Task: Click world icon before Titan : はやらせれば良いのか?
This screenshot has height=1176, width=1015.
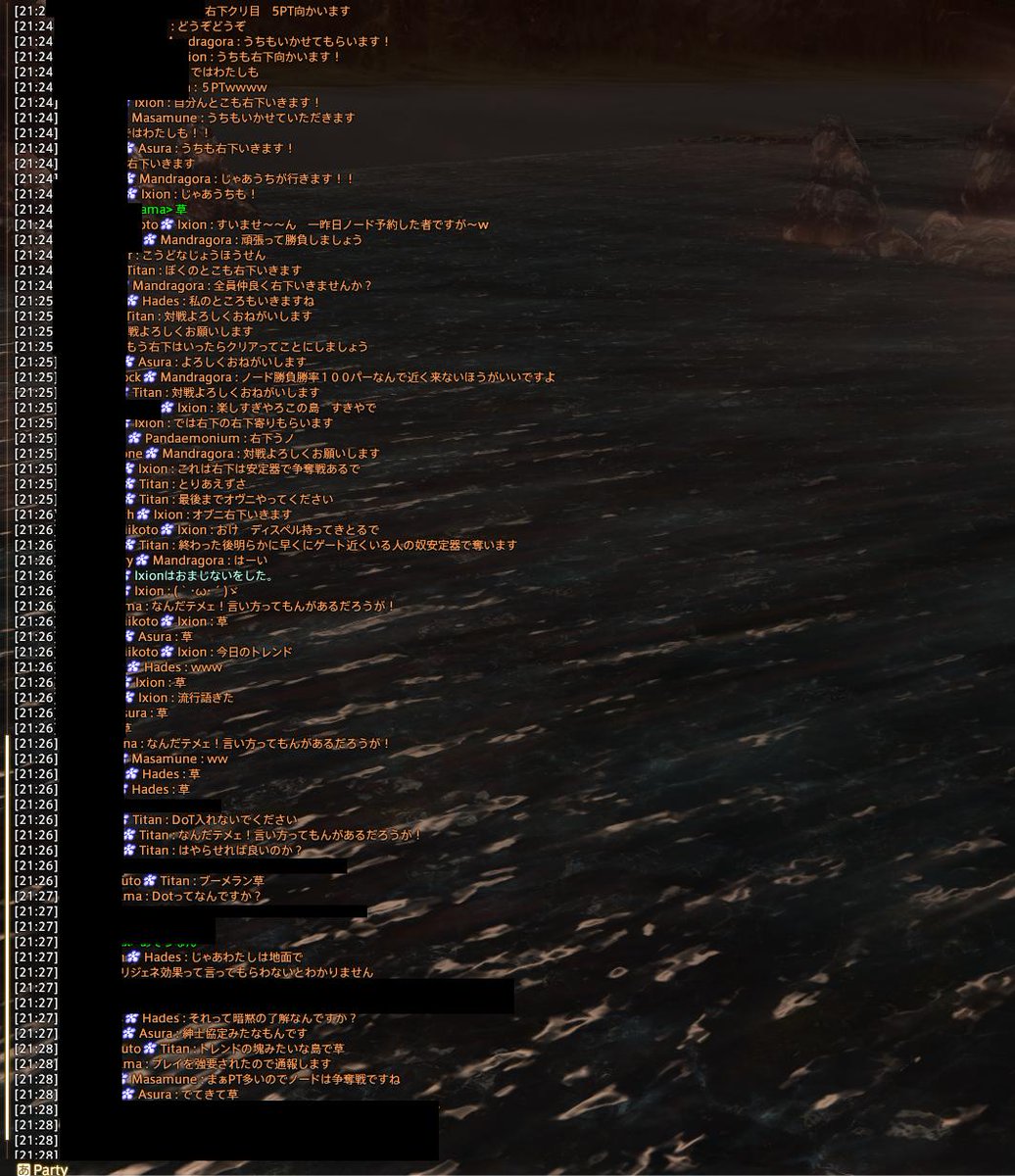Action: pos(130,851)
